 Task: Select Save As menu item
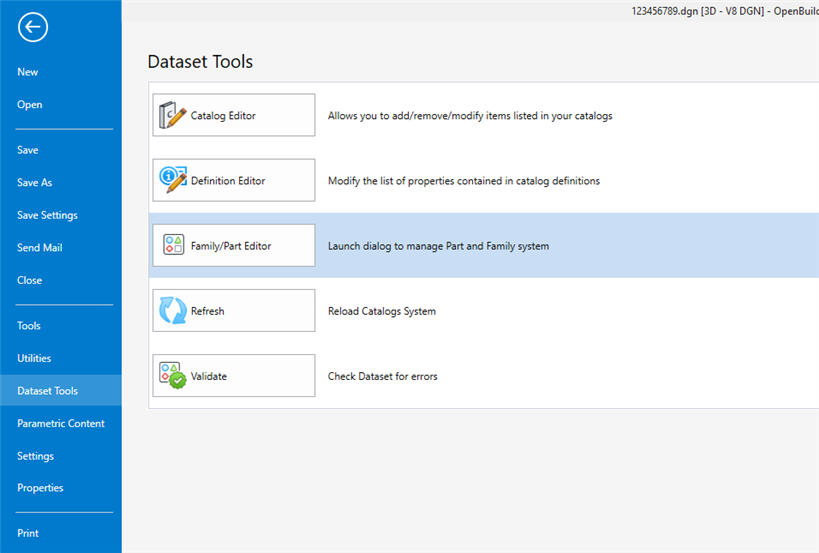[x=34, y=183]
